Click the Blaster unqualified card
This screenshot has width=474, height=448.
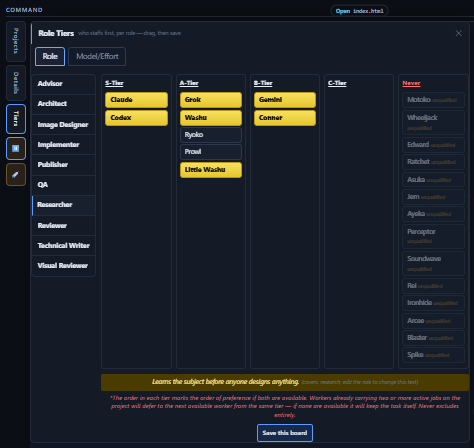pyautogui.click(x=433, y=338)
